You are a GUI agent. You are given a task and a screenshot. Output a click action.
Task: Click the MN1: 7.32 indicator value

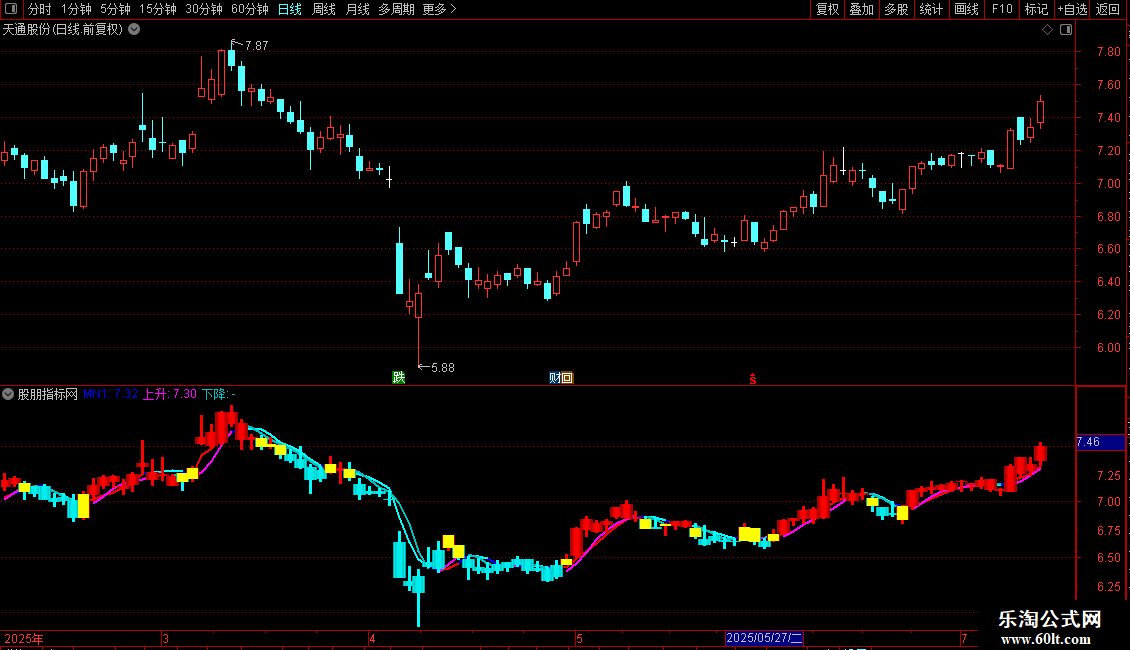pos(110,394)
